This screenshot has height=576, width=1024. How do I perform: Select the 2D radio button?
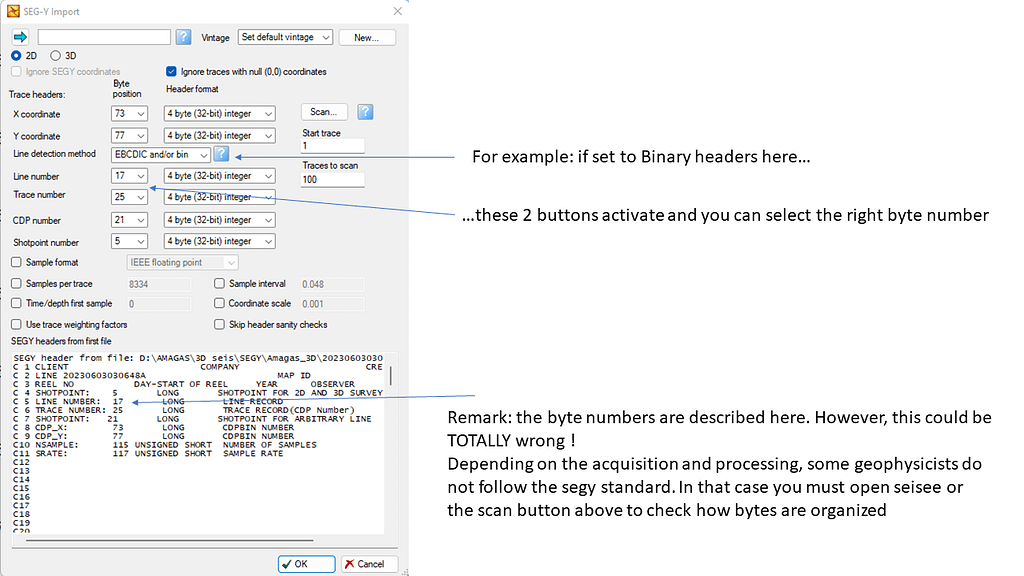[16, 56]
